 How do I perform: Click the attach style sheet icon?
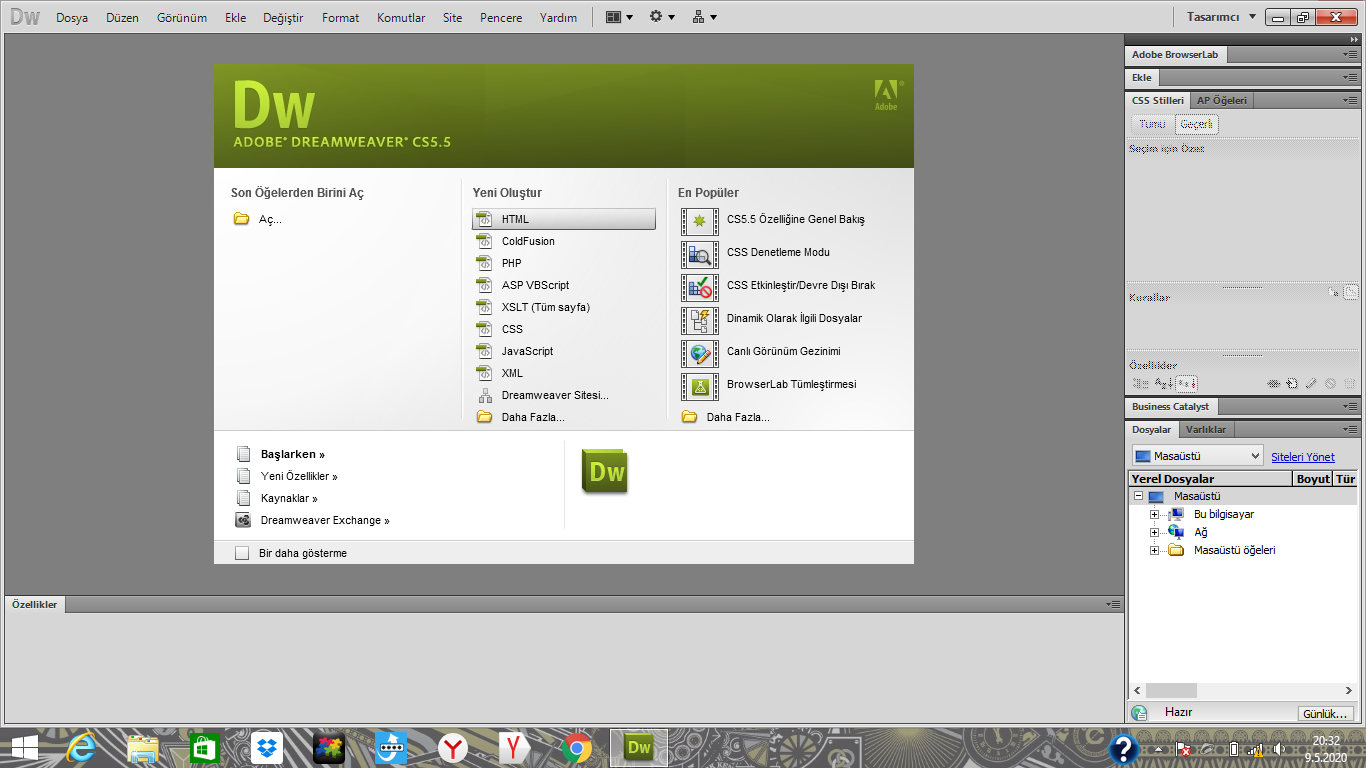pos(1274,383)
